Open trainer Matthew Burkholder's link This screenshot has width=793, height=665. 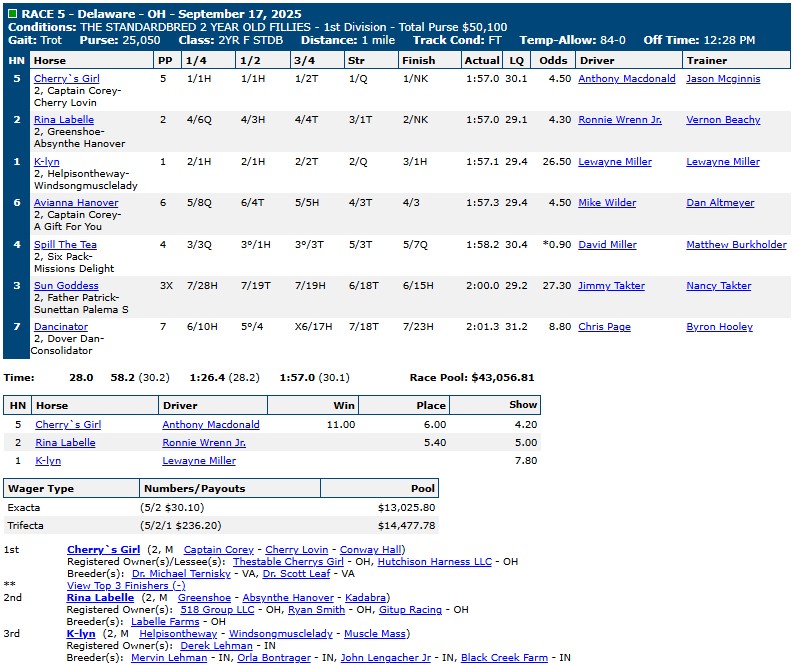736,245
